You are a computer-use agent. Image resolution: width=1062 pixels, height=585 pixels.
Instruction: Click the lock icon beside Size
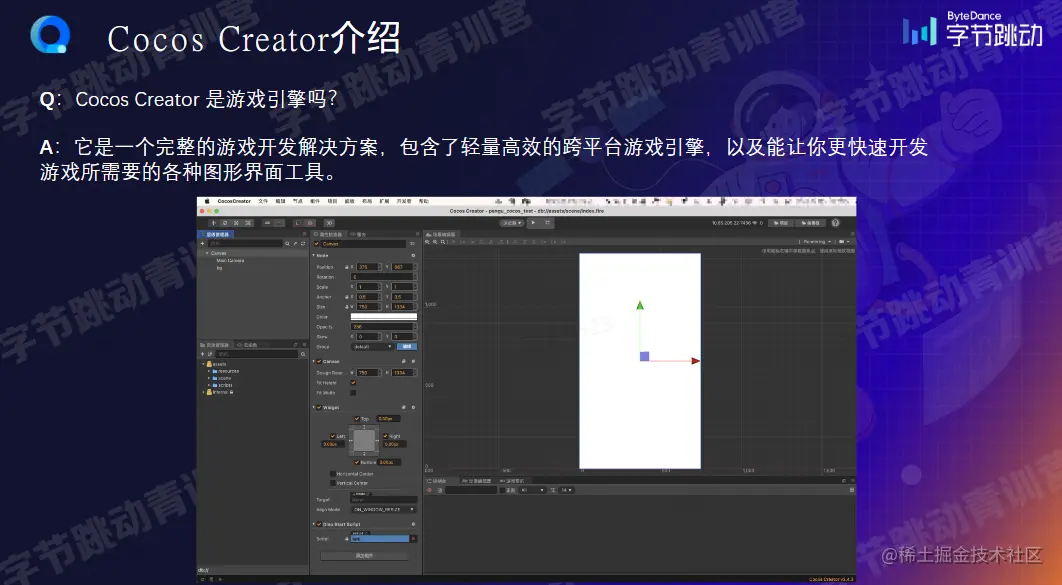(x=346, y=307)
